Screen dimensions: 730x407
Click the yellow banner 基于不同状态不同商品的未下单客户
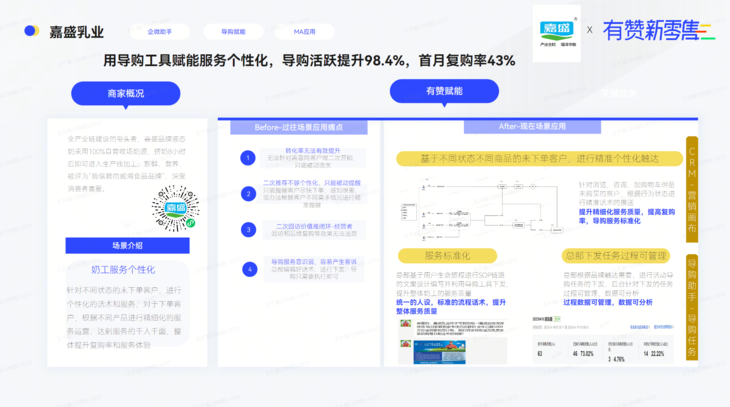point(540,159)
